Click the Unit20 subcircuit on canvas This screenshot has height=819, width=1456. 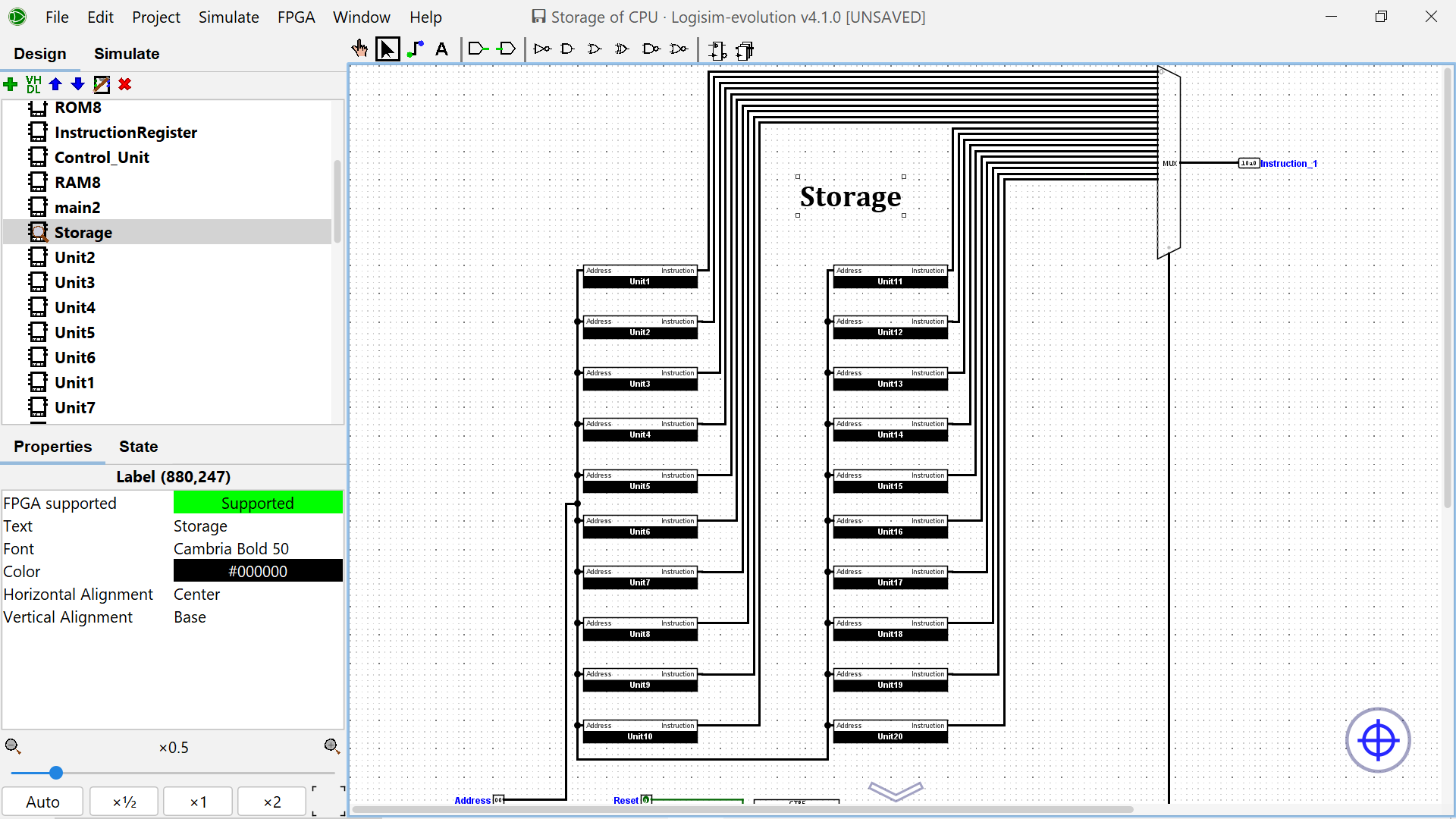click(x=890, y=732)
